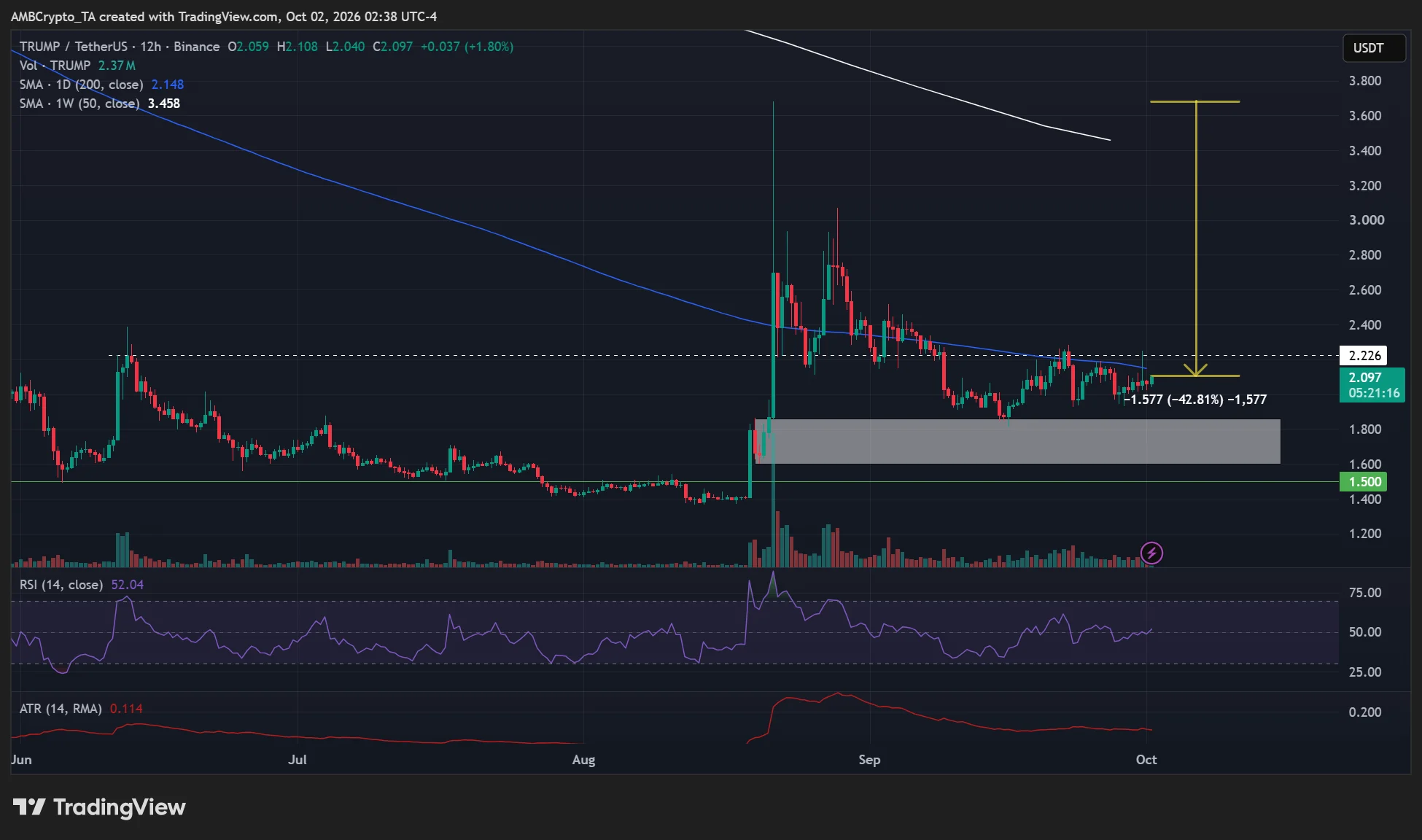Select the SMA 1D (200, close) legend

point(101,85)
